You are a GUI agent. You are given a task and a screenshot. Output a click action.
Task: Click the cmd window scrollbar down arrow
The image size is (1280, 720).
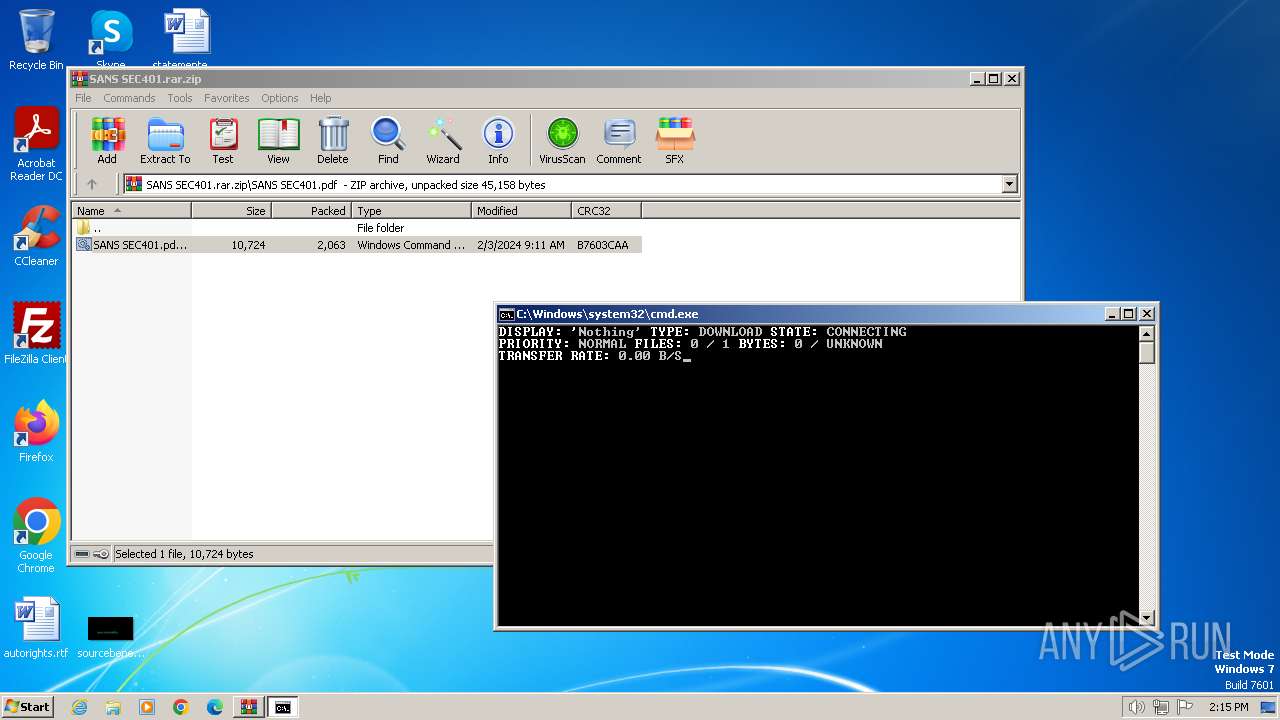click(1147, 618)
